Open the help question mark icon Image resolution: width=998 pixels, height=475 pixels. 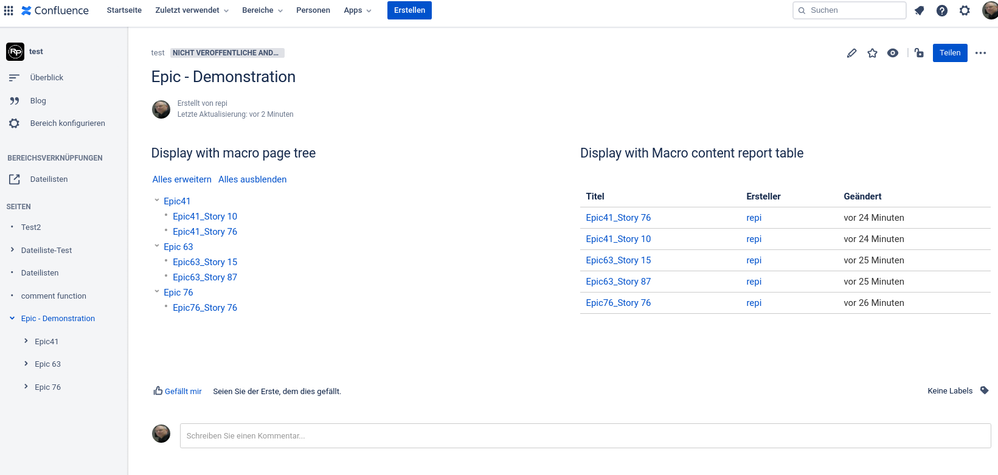[x=942, y=10]
